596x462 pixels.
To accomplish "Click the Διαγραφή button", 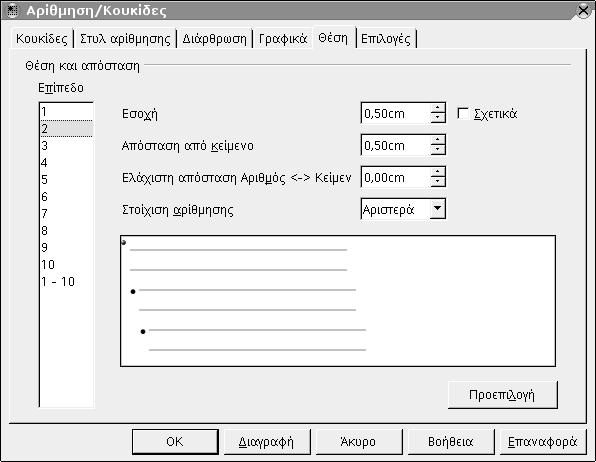I will pyautogui.click(x=267, y=441).
